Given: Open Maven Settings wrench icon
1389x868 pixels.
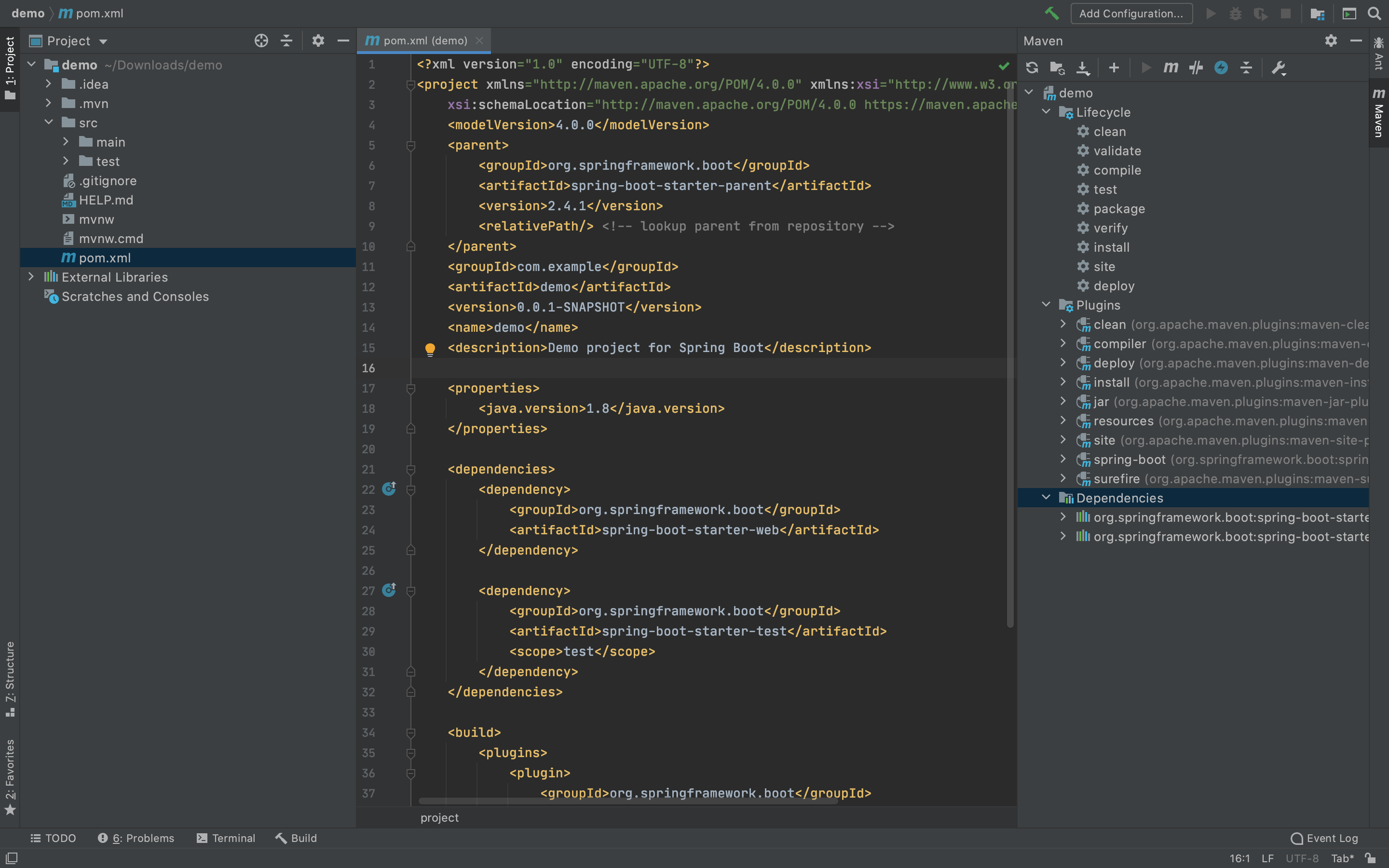Looking at the screenshot, I should (x=1278, y=68).
